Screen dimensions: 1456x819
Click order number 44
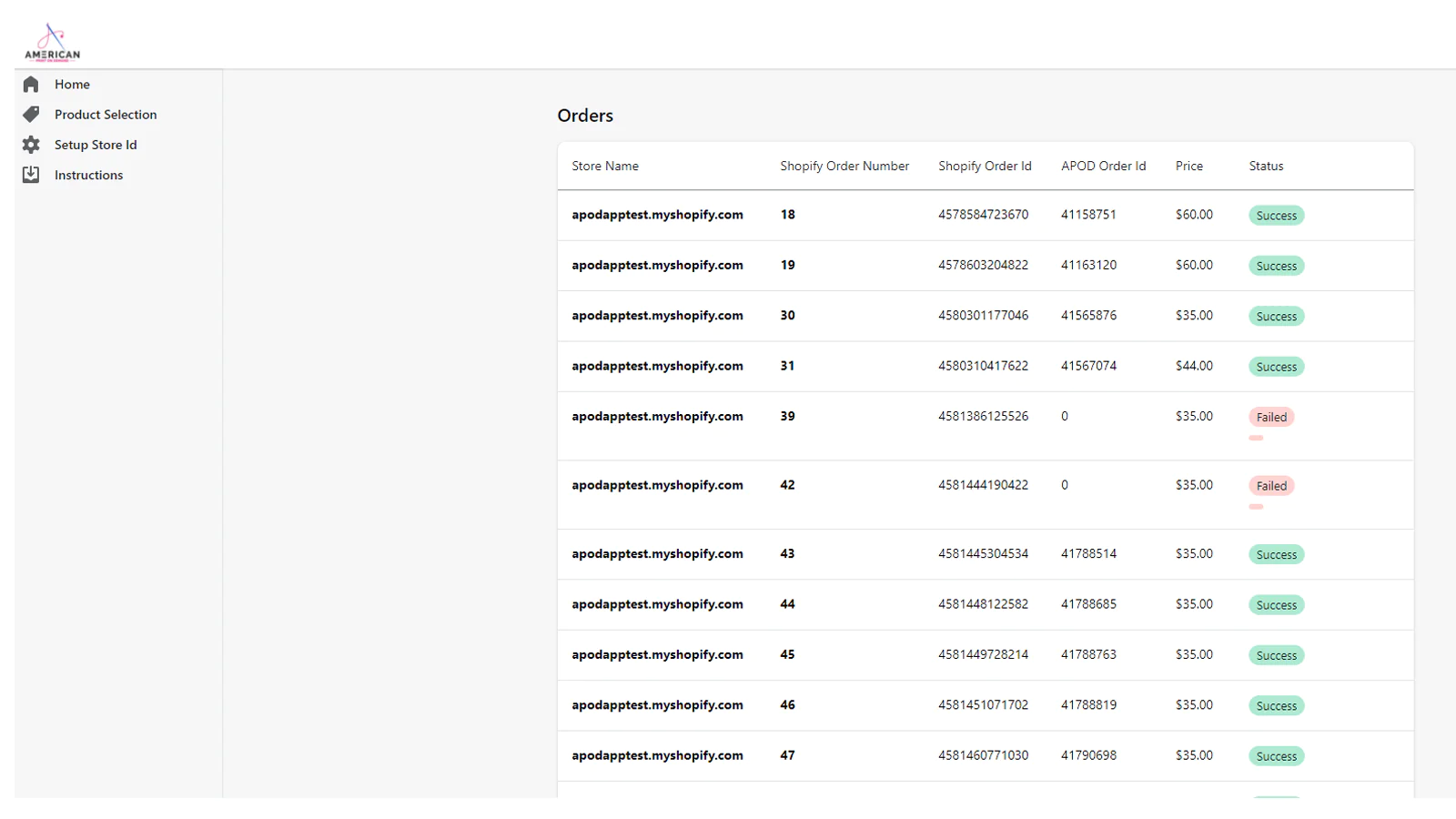(787, 604)
